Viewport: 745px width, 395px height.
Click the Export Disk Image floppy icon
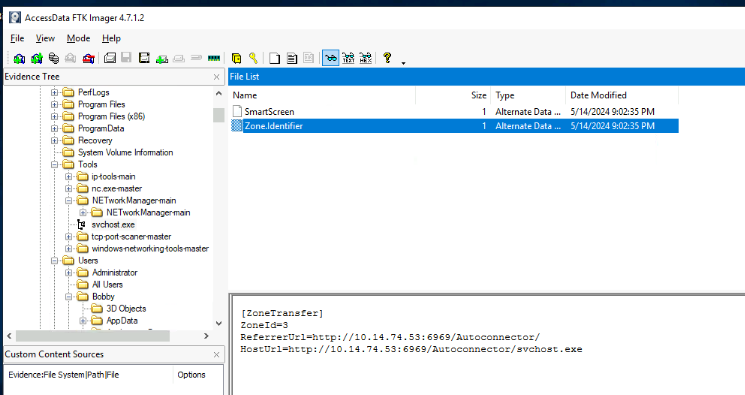click(x=126, y=58)
